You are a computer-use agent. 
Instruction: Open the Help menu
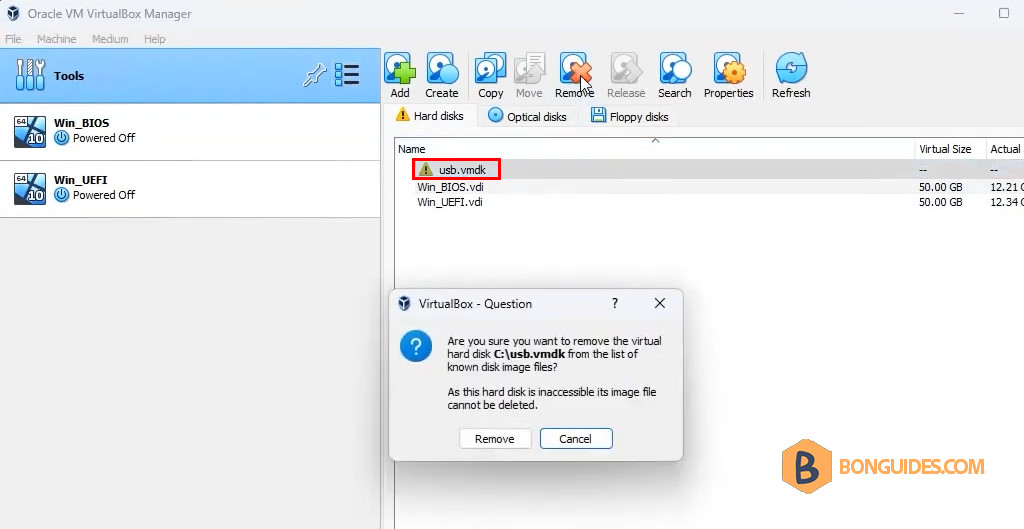(x=155, y=39)
